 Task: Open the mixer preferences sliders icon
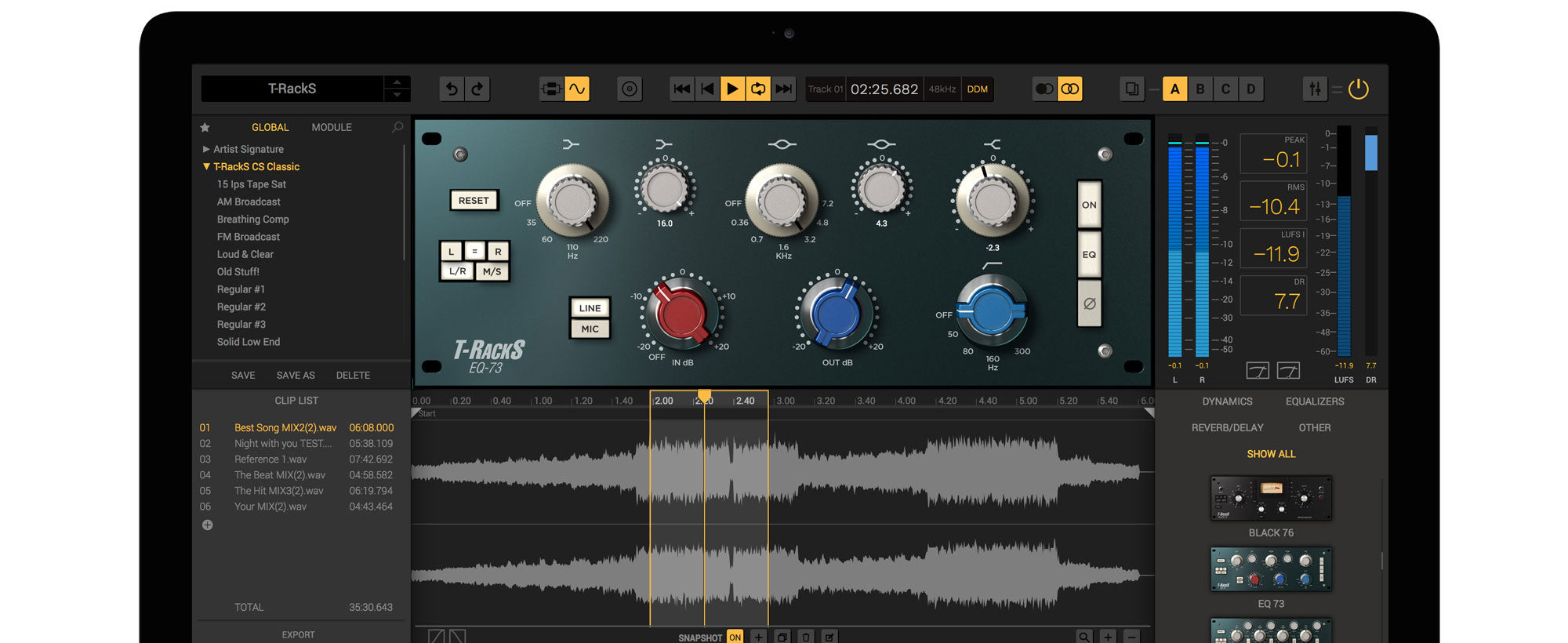(1315, 89)
